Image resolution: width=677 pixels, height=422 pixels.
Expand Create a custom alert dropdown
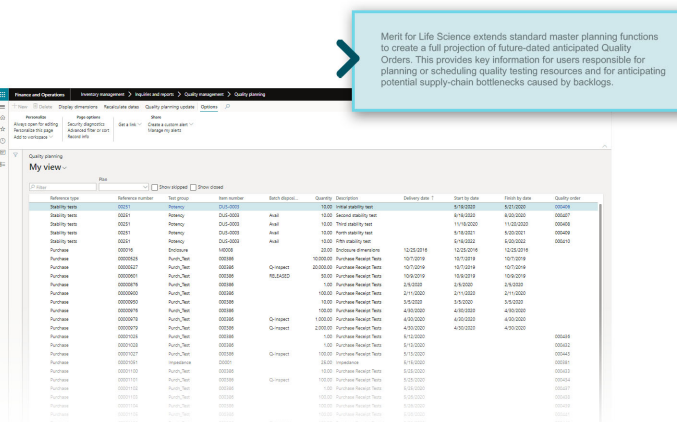point(170,124)
